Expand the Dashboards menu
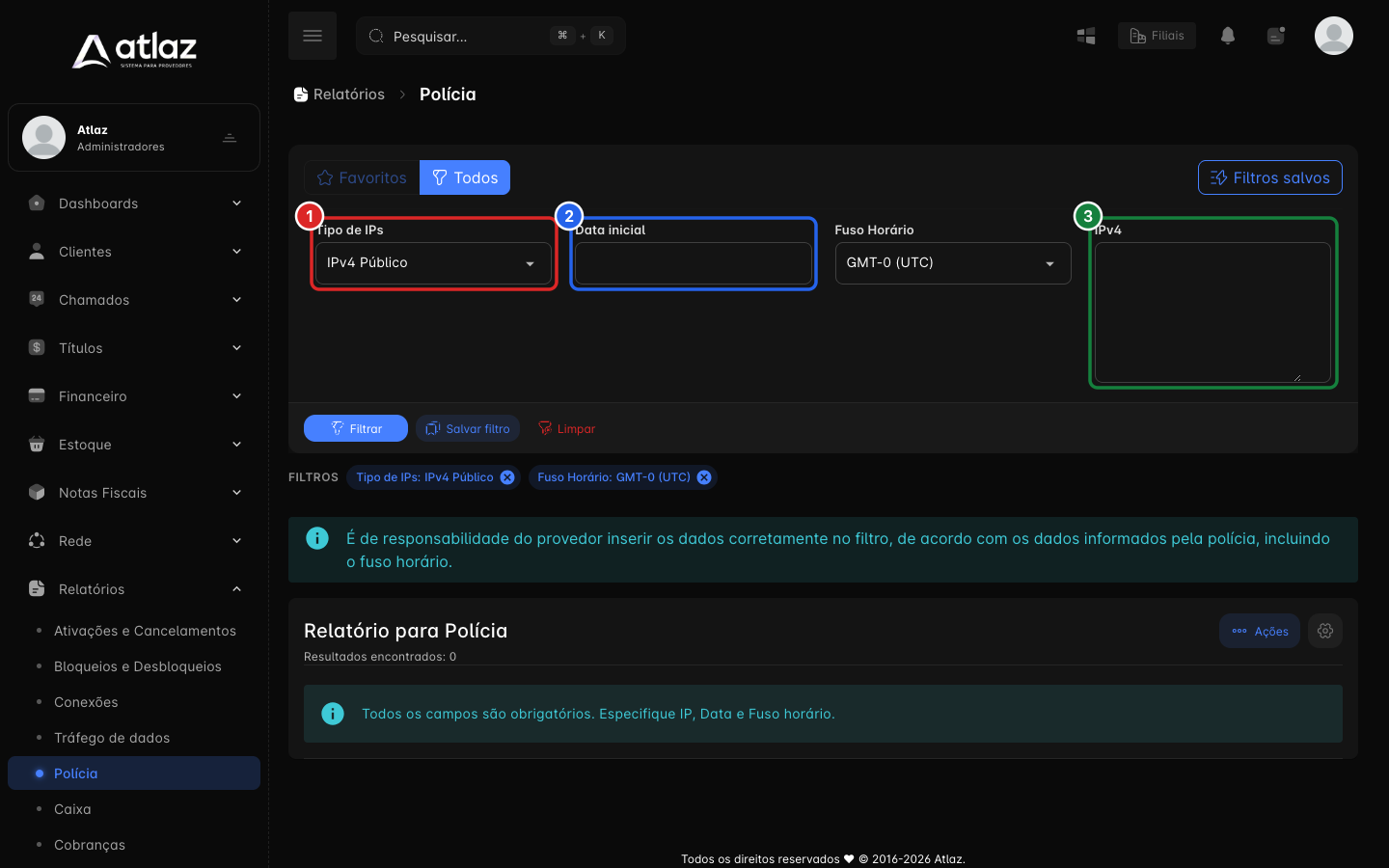This screenshot has height=868, width=1389. pyautogui.click(x=134, y=203)
